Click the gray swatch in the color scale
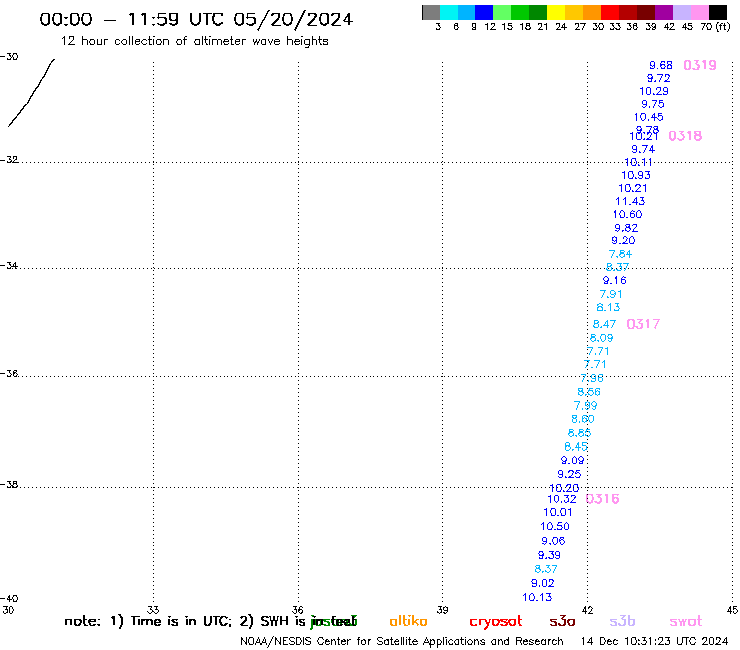This screenshot has height=650, width=740. tap(431, 12)
